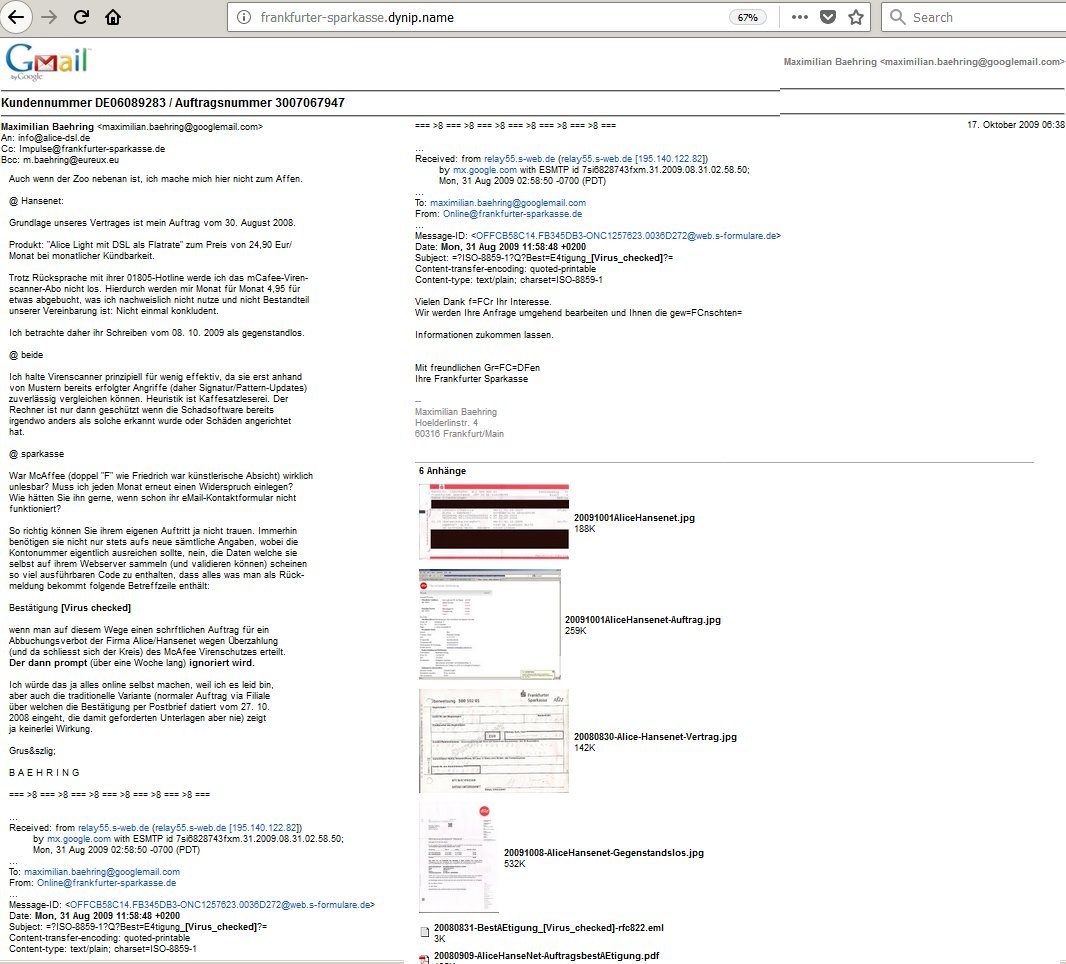Go to the browser home page

[113, 17]
